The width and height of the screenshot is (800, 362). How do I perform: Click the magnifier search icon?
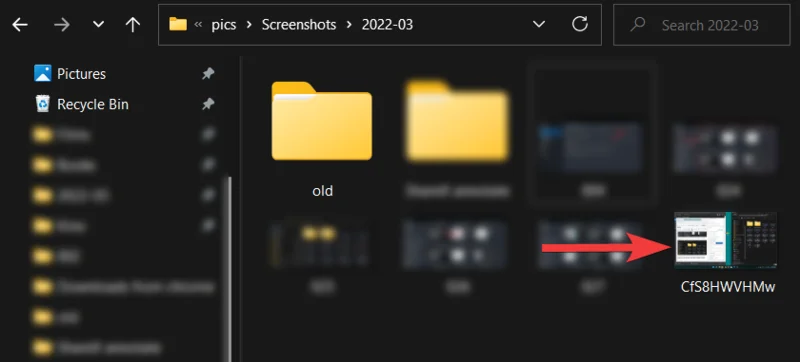point(638,24)
